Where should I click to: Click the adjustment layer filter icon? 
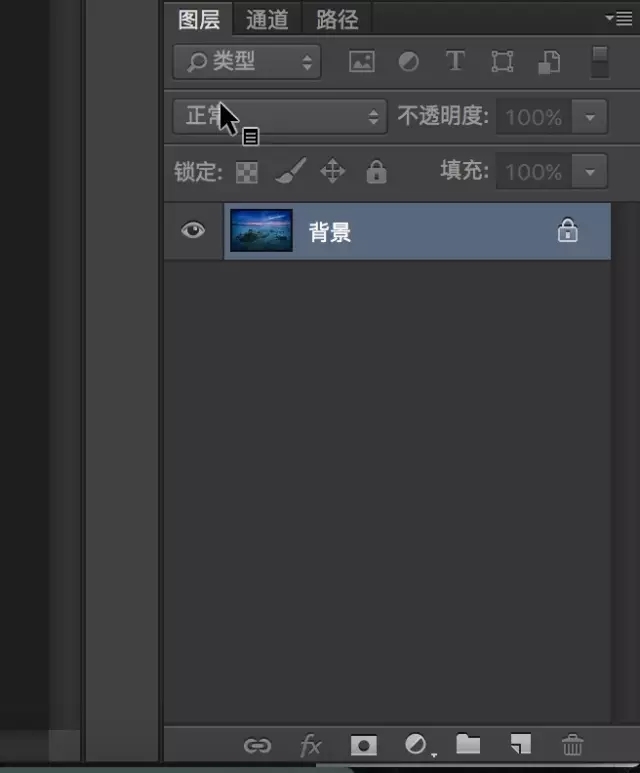tap(408, 62)
